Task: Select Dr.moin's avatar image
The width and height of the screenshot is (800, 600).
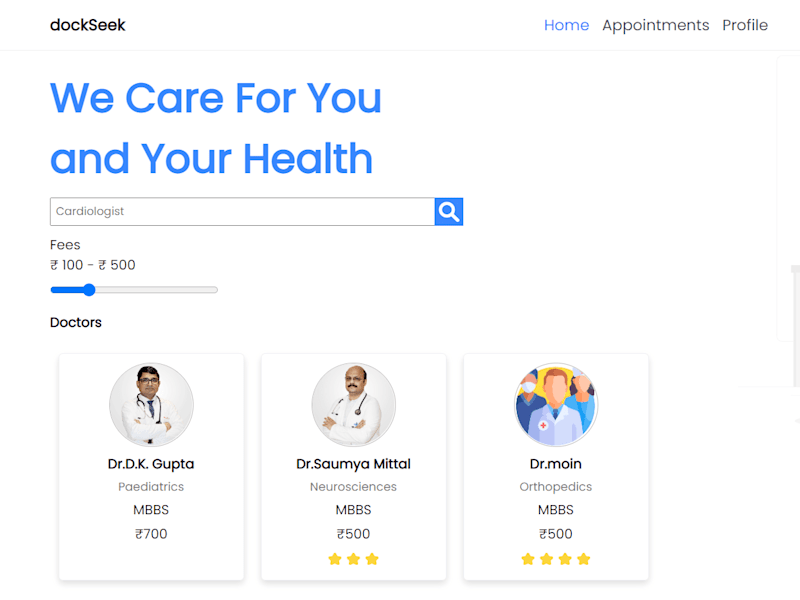Action: coord(556,405)
